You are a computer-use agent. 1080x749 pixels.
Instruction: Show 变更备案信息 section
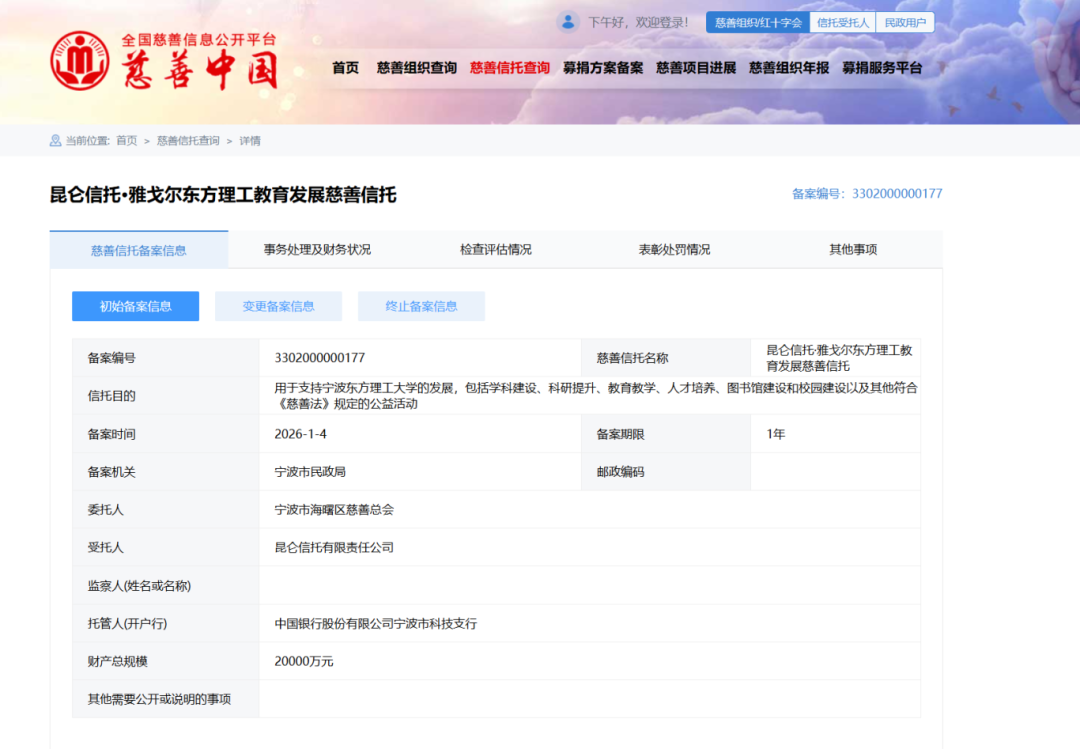coord(278,307)
